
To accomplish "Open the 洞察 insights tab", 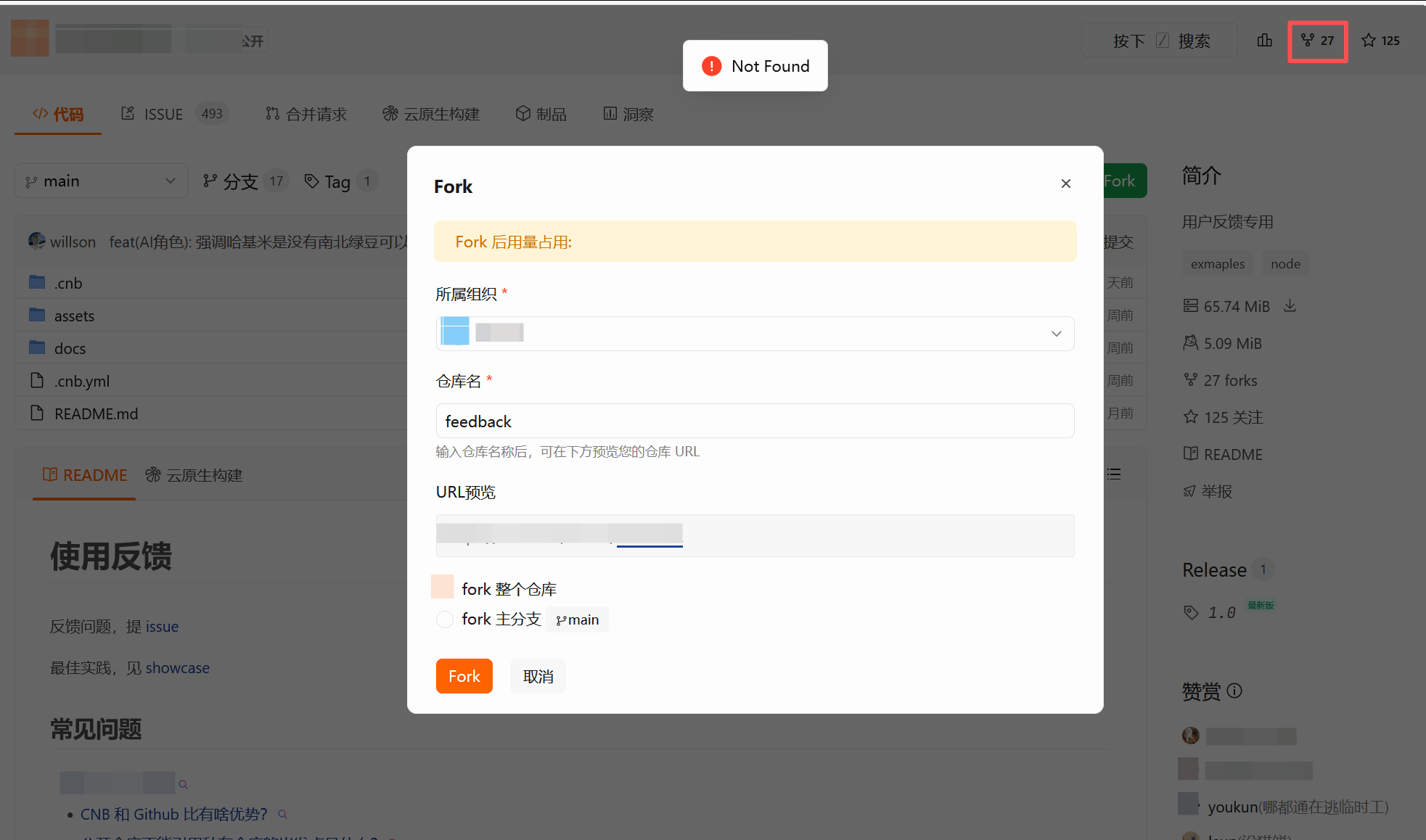I will click(x=629, y=114).
